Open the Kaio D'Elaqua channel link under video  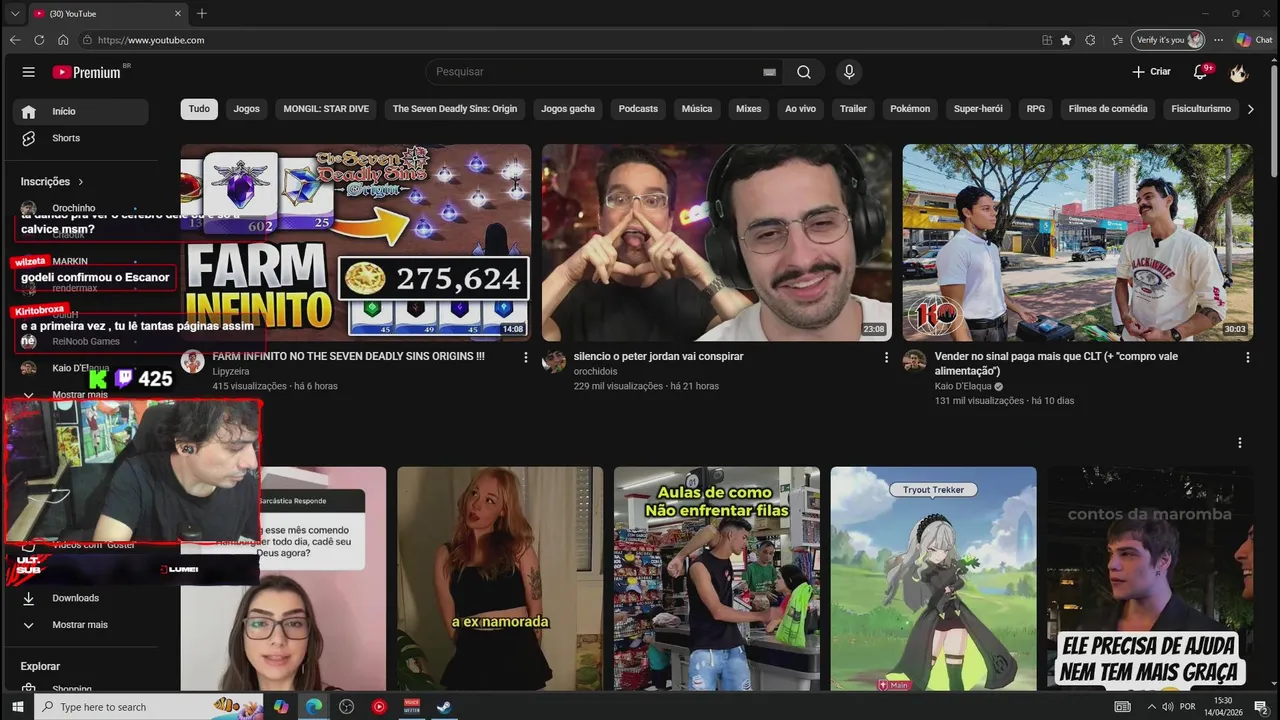tap(963, 386)
